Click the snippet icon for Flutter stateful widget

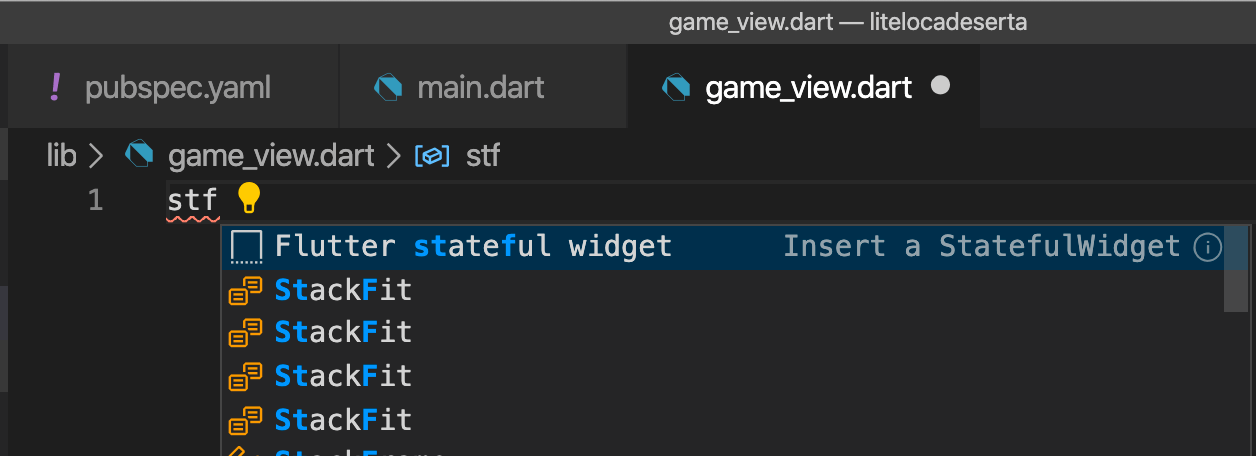click(246, 246)
